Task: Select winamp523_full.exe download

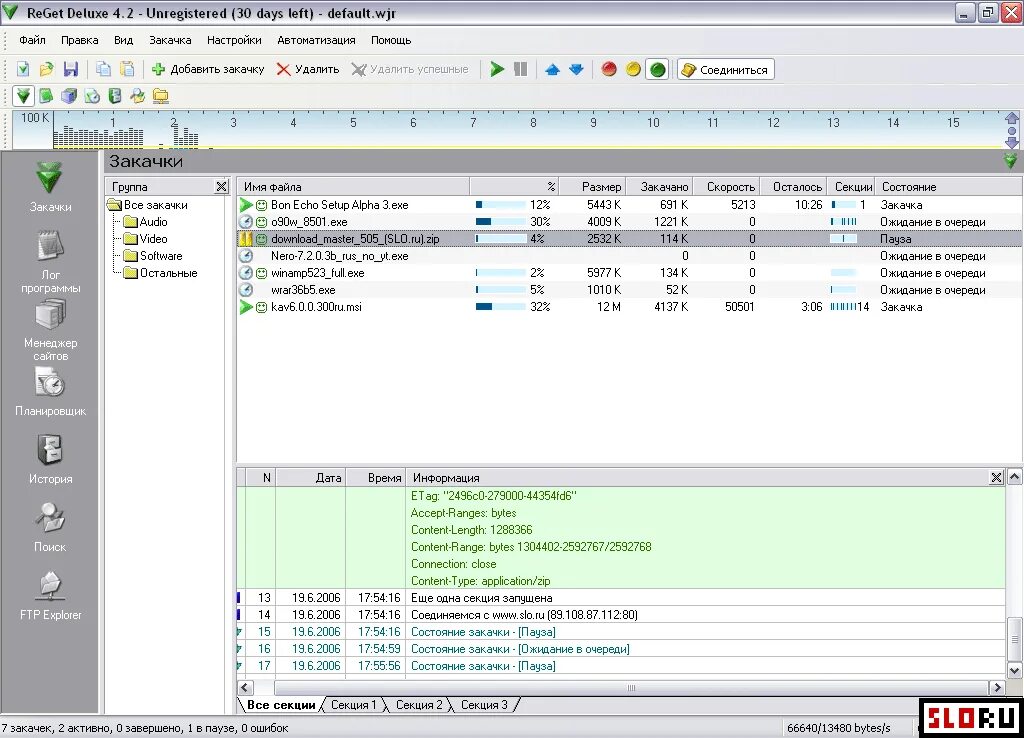Action: [x=630, y=273]
